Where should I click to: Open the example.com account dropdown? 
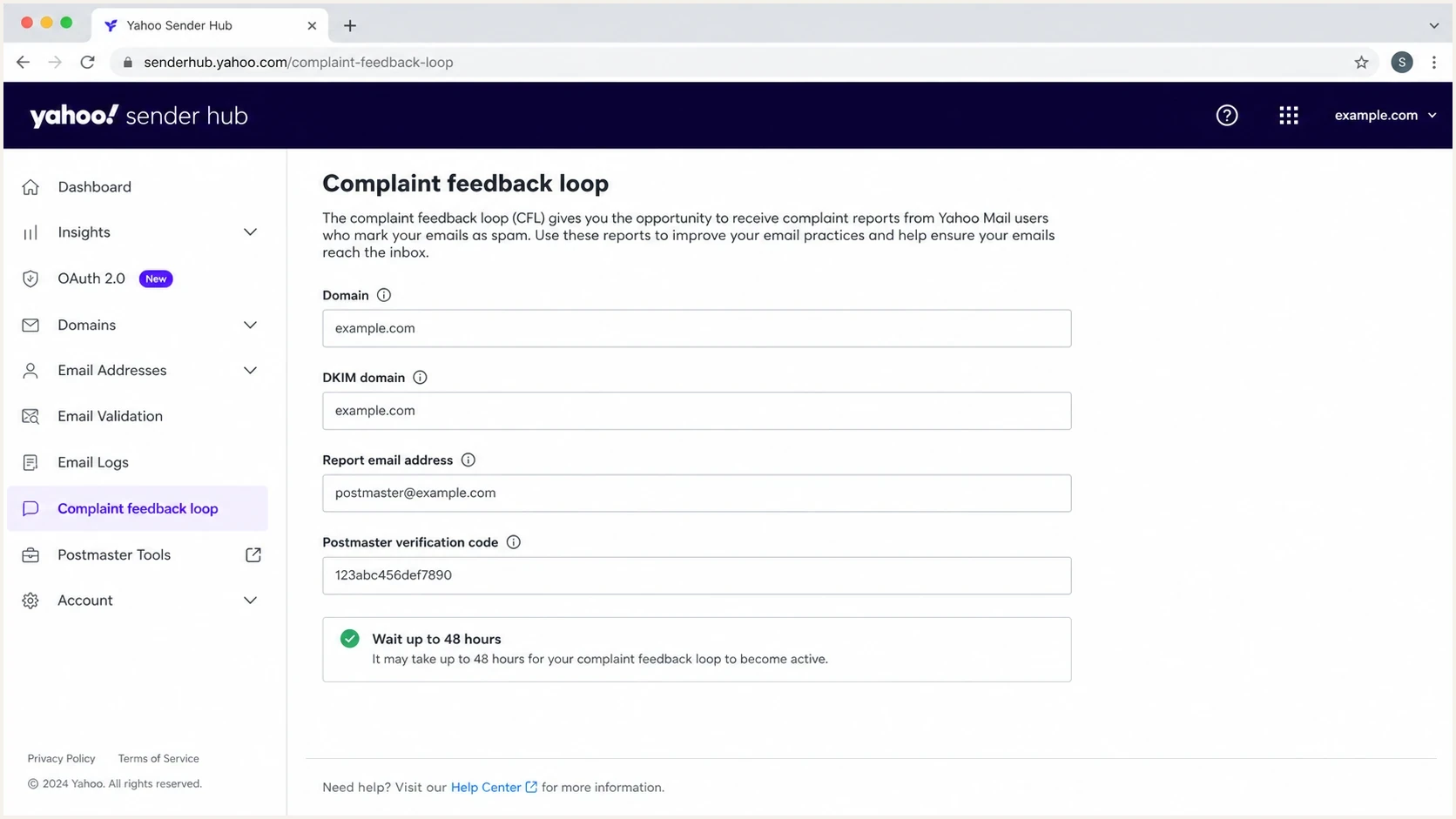tap(1385, 115)
